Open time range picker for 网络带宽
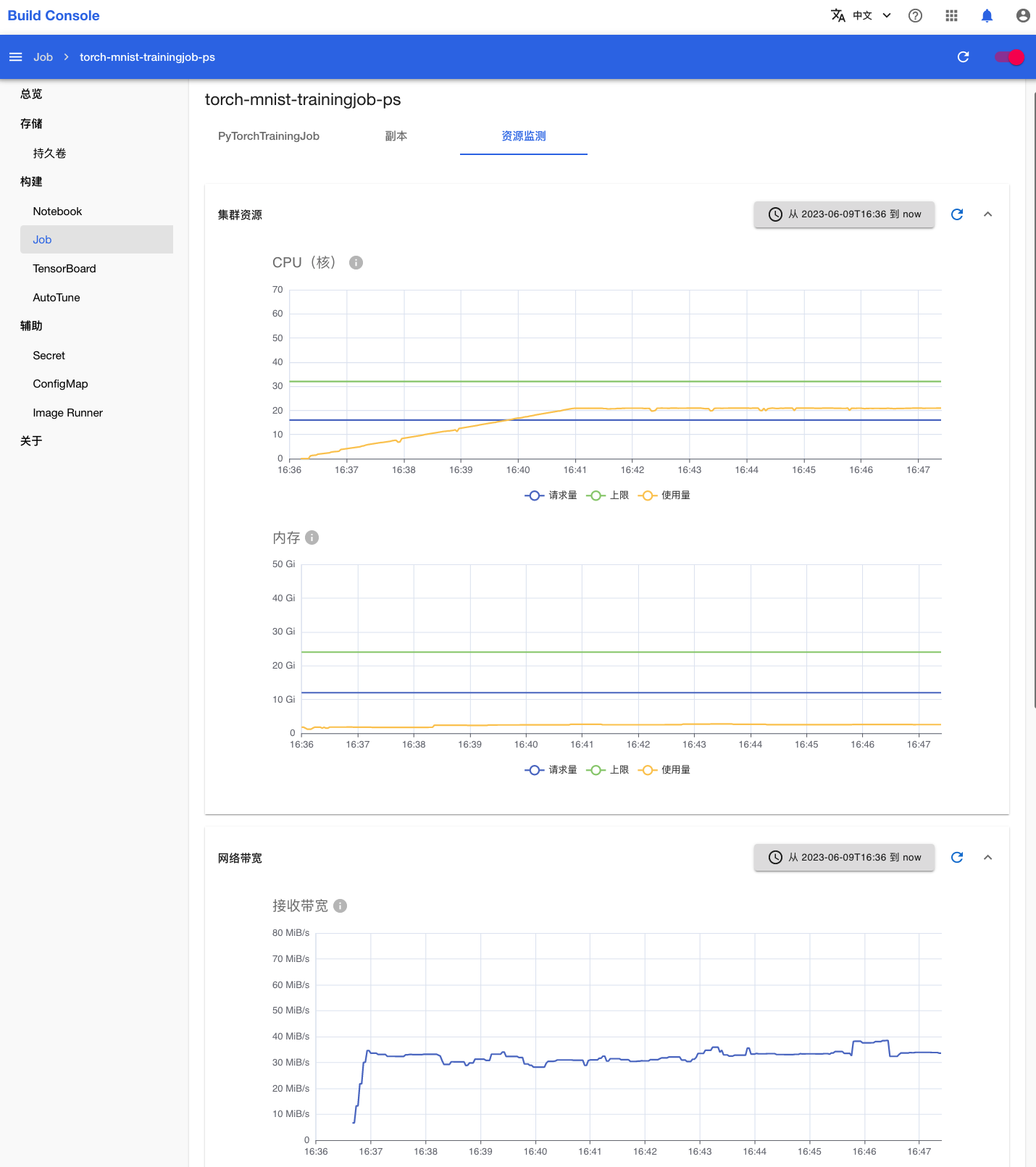 (844, 858)
